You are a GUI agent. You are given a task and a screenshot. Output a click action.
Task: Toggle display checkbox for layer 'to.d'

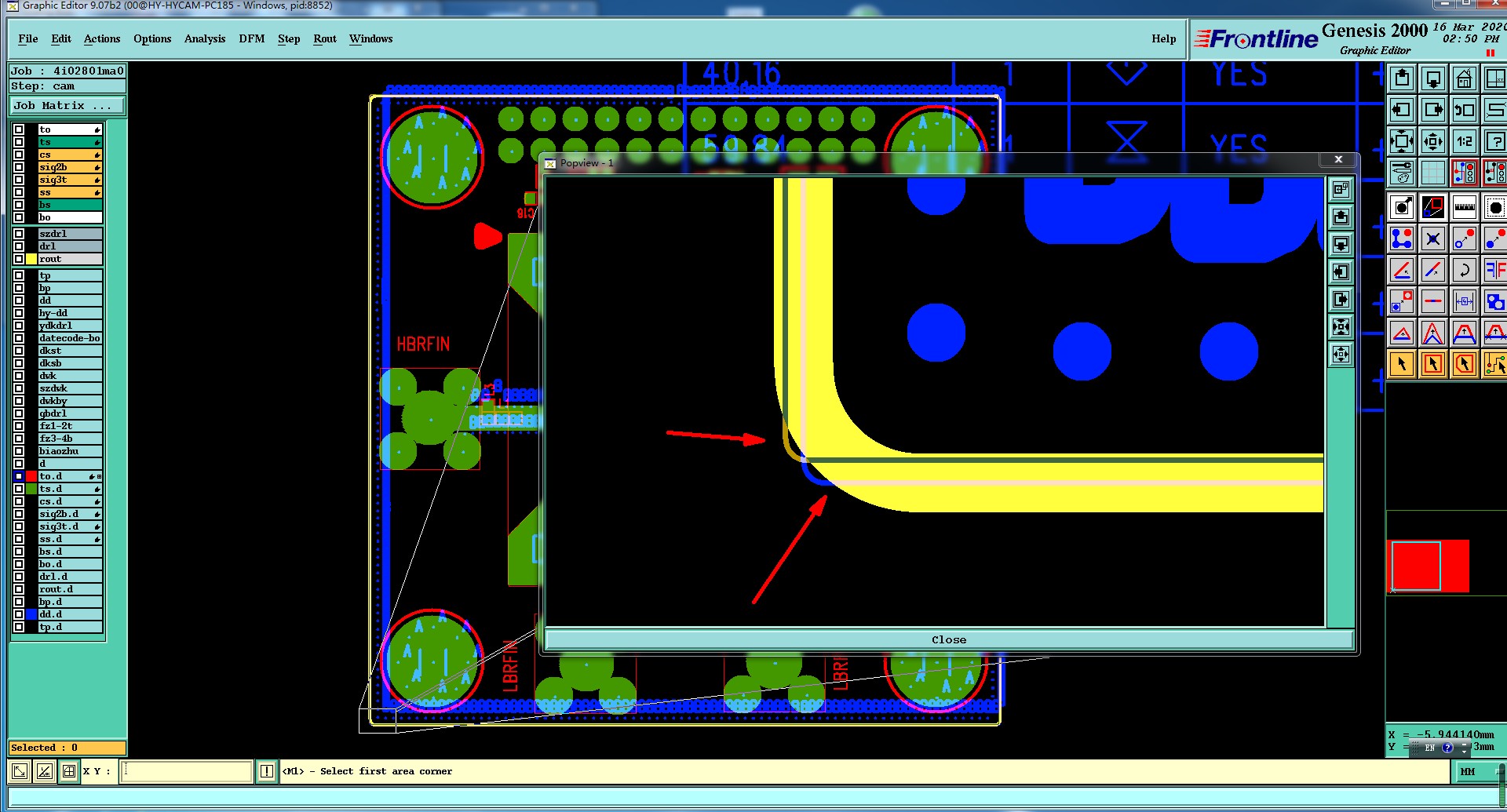[19, 476]
